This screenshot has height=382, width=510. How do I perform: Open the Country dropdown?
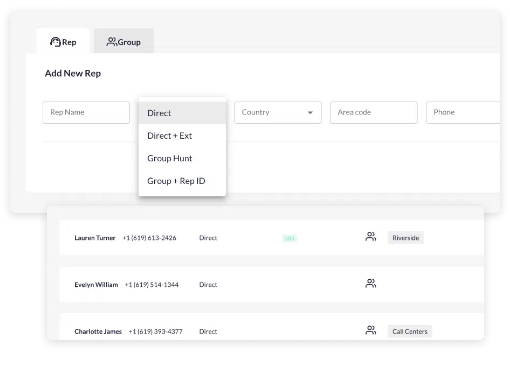[x=278, y=113]
